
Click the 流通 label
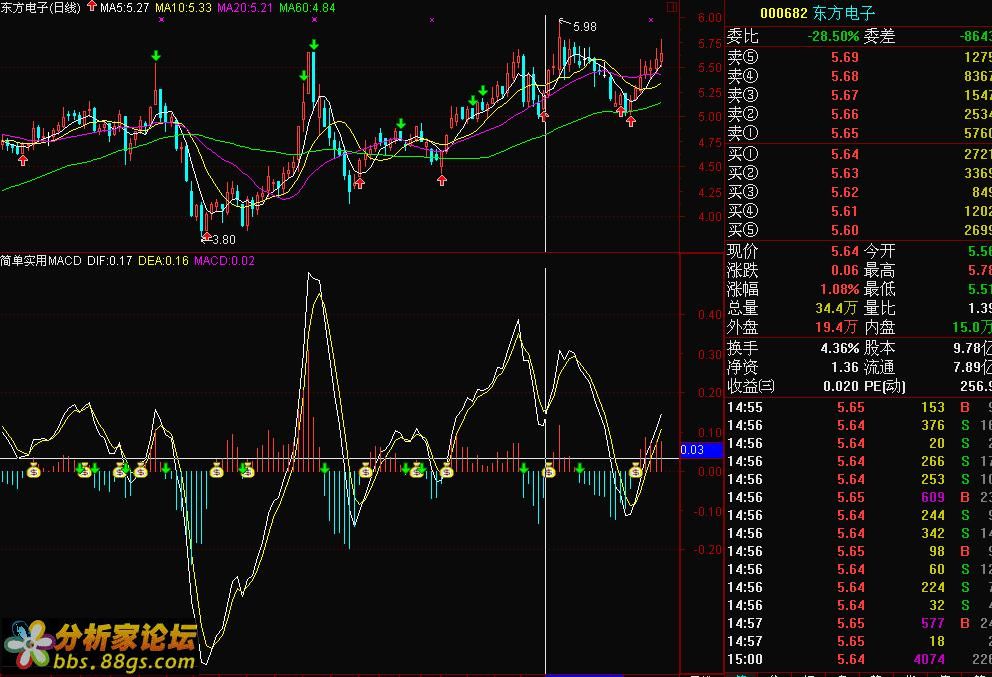pos(879,368)
